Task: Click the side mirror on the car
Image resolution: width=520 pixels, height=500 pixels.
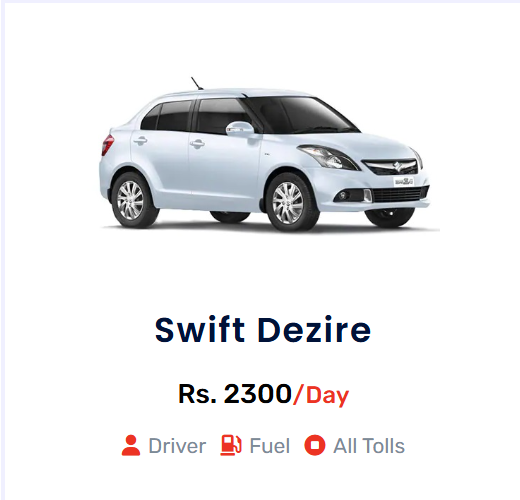Action: tap(240, 129)
